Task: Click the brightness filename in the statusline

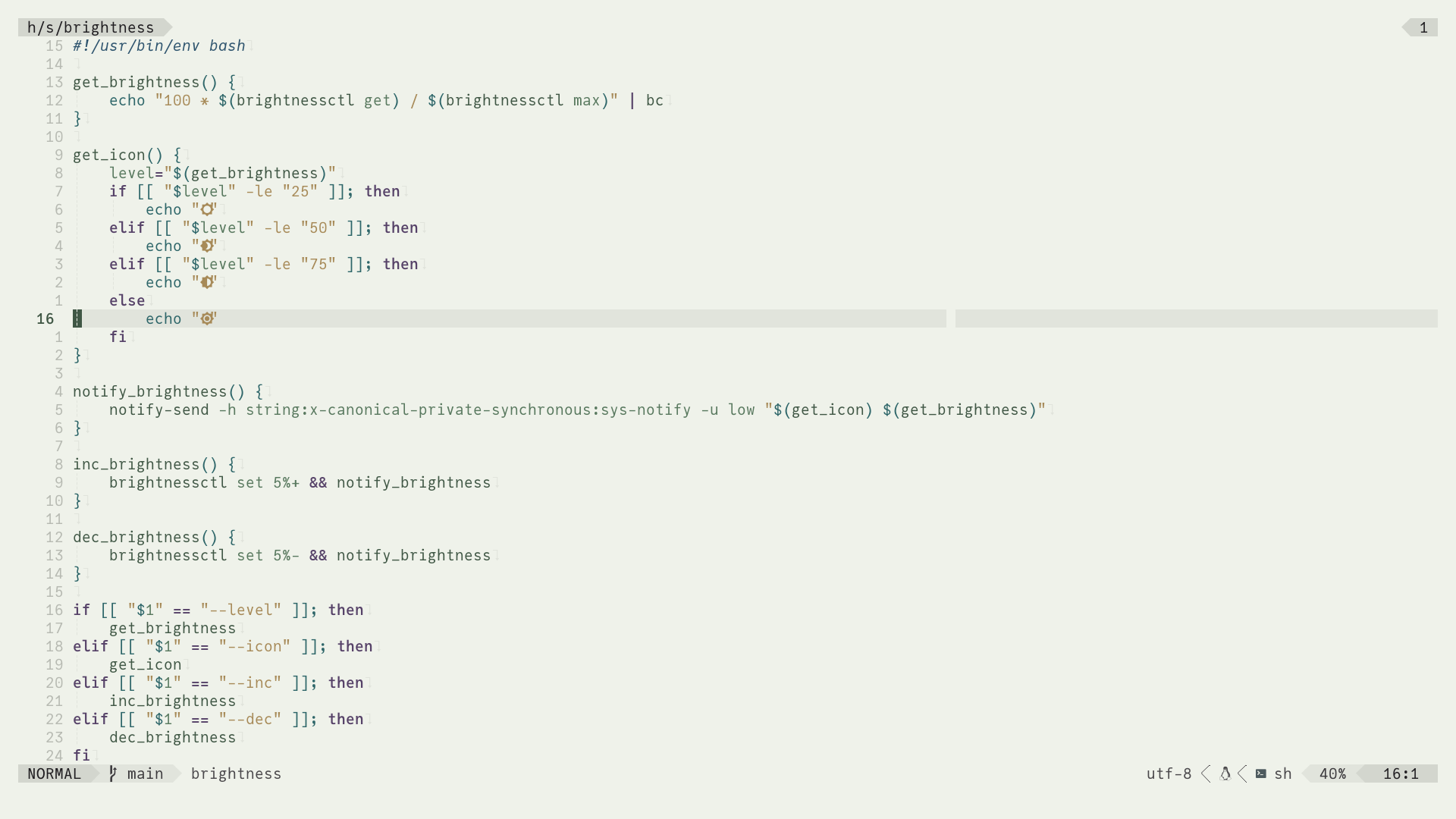Action: pyautogui.click(x=236, y=773)
